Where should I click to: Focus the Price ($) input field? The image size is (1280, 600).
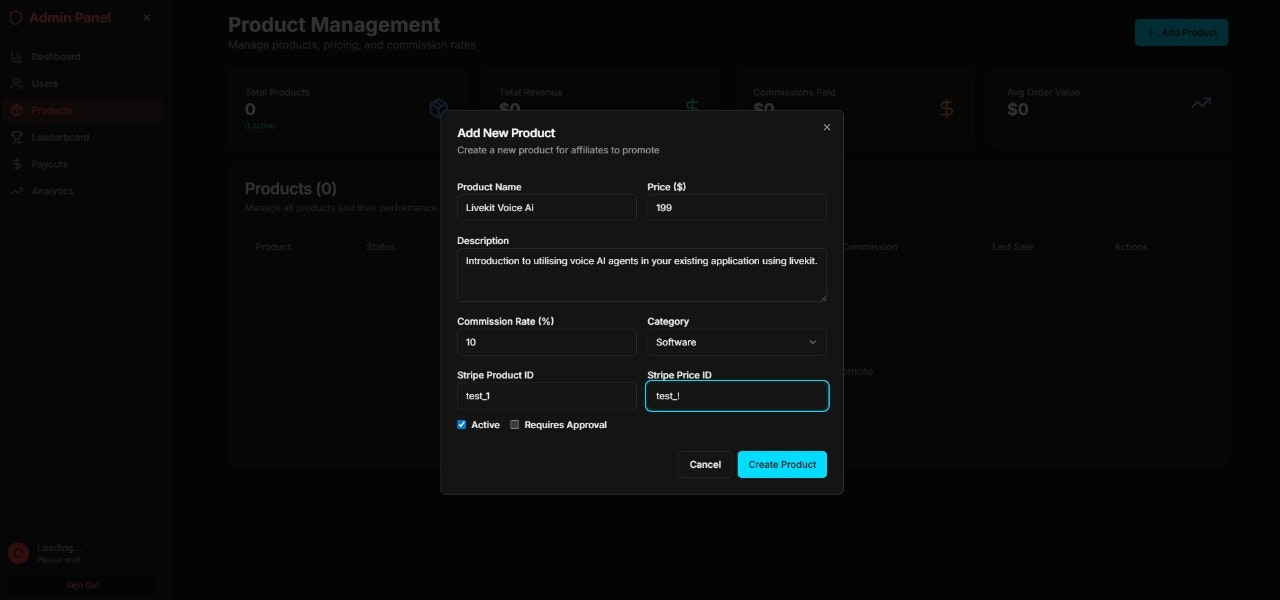click(x=736, y=207)
